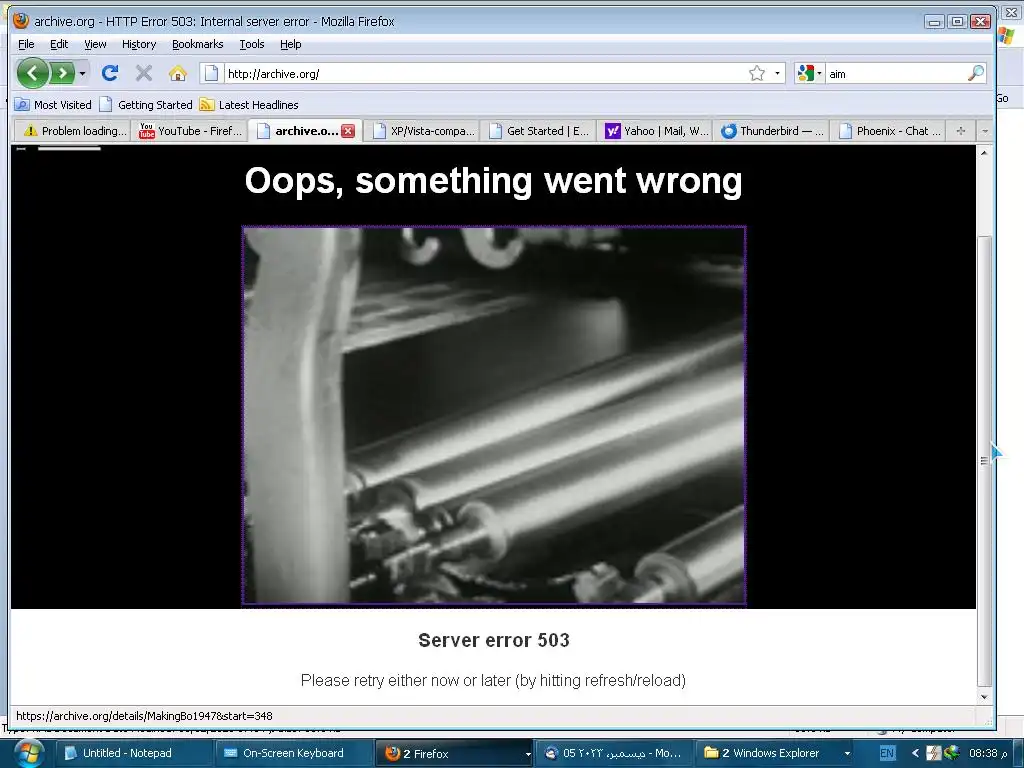Image resolution: width=1024 pixels, height=768 pixels.
Task: Click the page scrollbar up arrow
Action: [x=984, y=152]
